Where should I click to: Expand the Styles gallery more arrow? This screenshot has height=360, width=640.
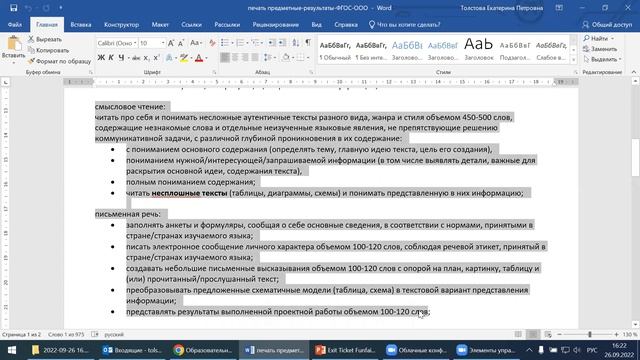click(x=573, y=59)
